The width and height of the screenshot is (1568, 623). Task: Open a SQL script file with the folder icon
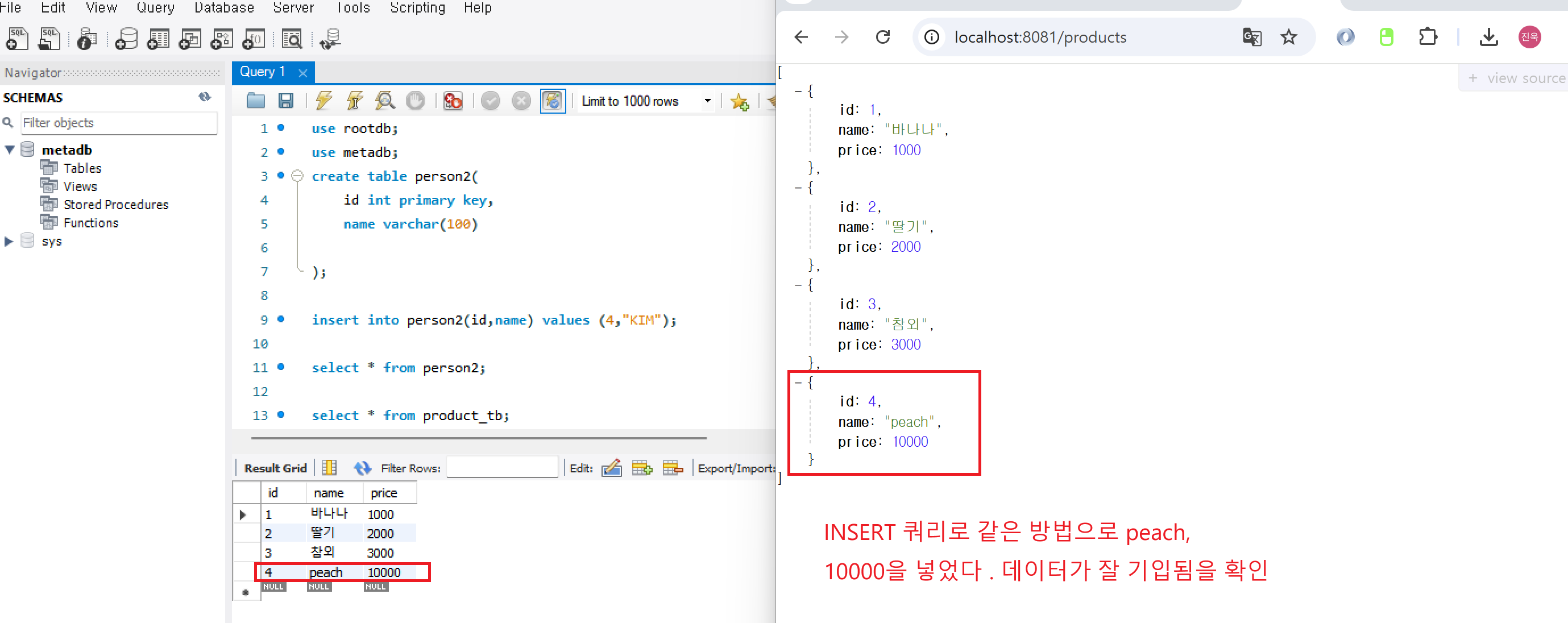point(256,101)
